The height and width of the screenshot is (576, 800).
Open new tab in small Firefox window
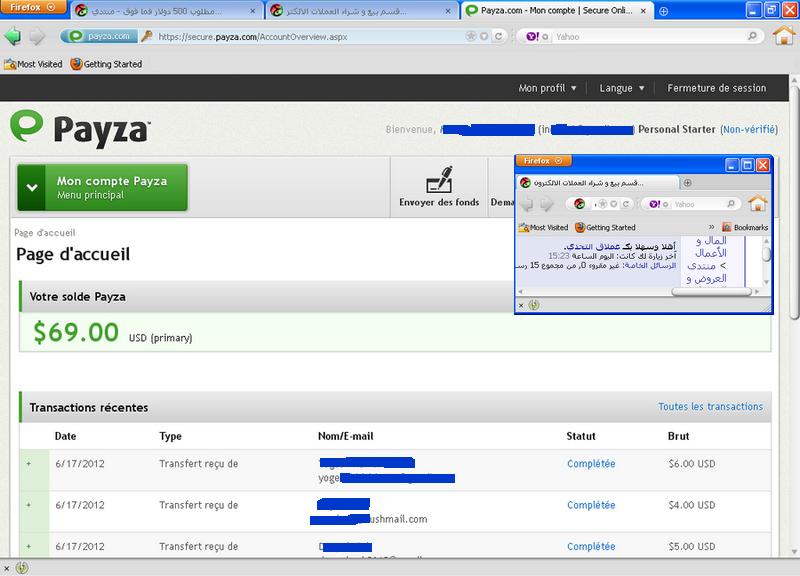(687, 183)
